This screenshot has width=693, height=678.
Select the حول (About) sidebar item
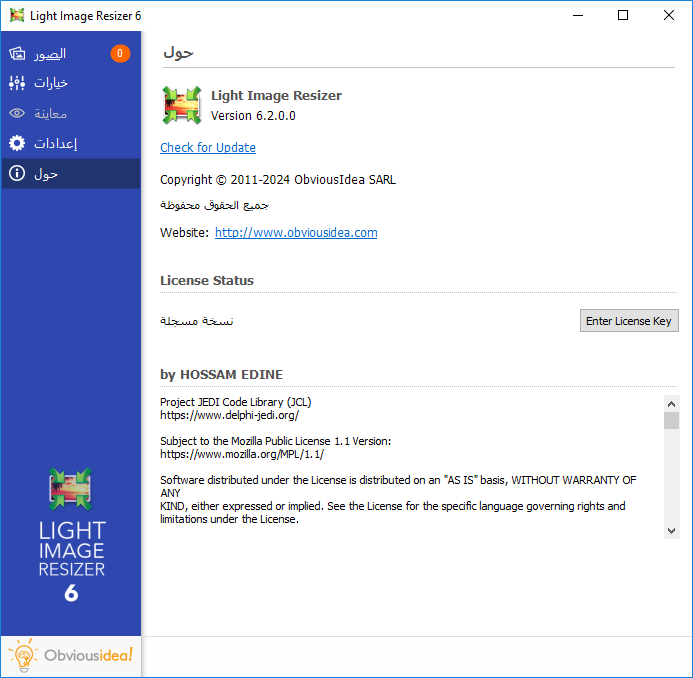[71, 174]
